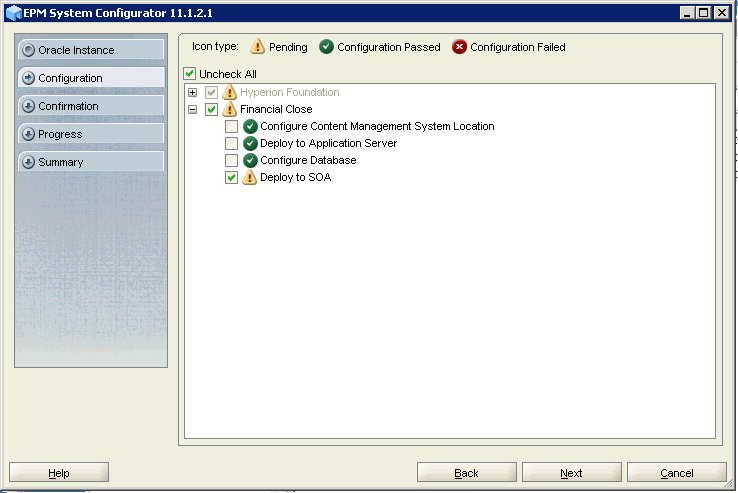Click the window resize grip at corner
This screenshot has width=738, height=493.
point(729,484)
